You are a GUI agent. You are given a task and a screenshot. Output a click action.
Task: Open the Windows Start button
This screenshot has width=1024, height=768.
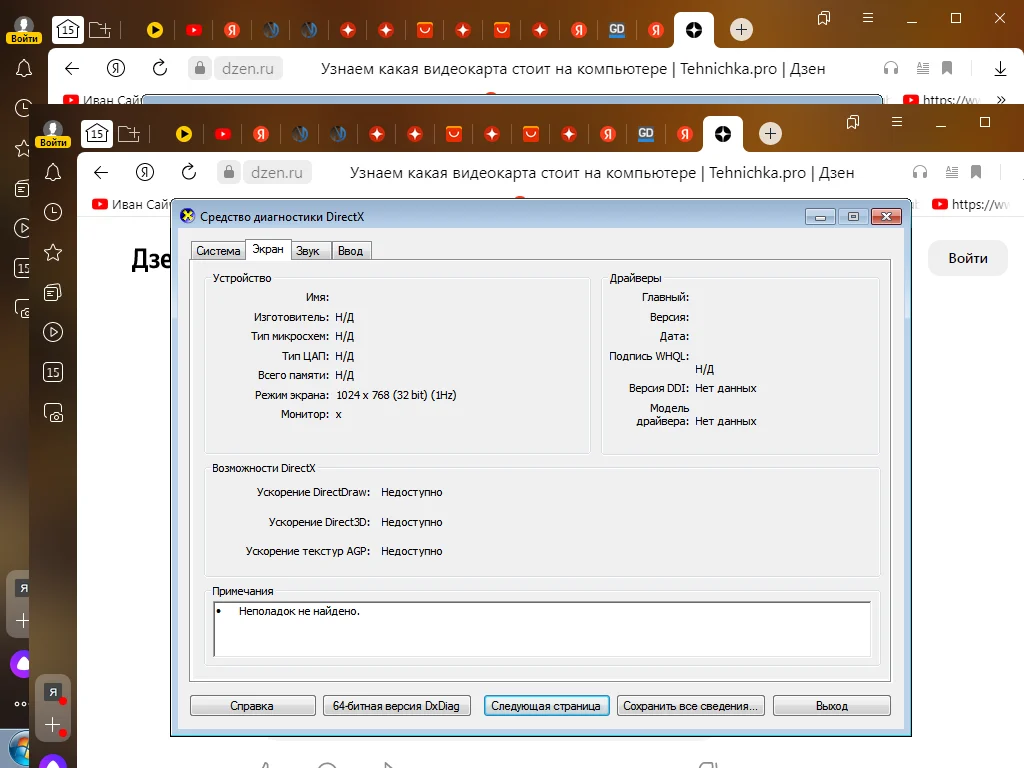[20, 748]
